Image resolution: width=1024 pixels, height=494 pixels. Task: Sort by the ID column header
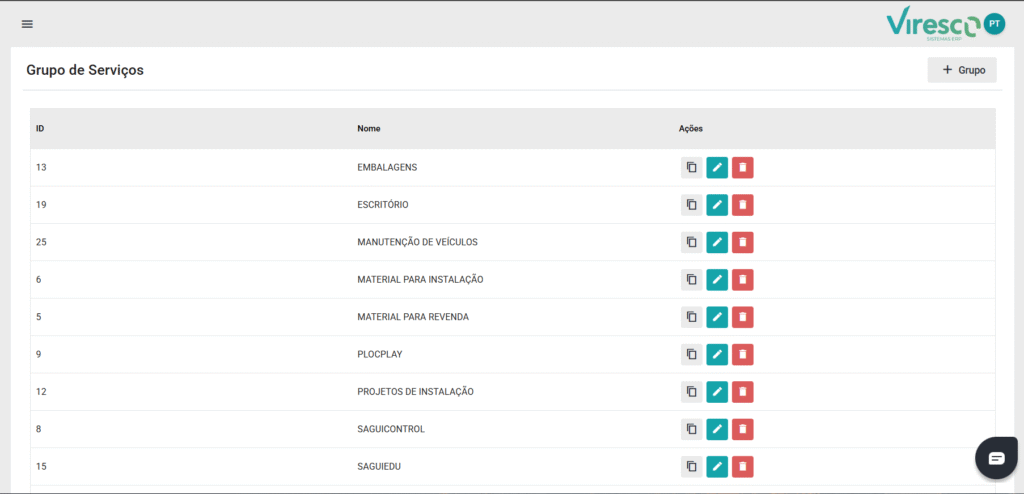pyautogui.click(x=40, y=129)
